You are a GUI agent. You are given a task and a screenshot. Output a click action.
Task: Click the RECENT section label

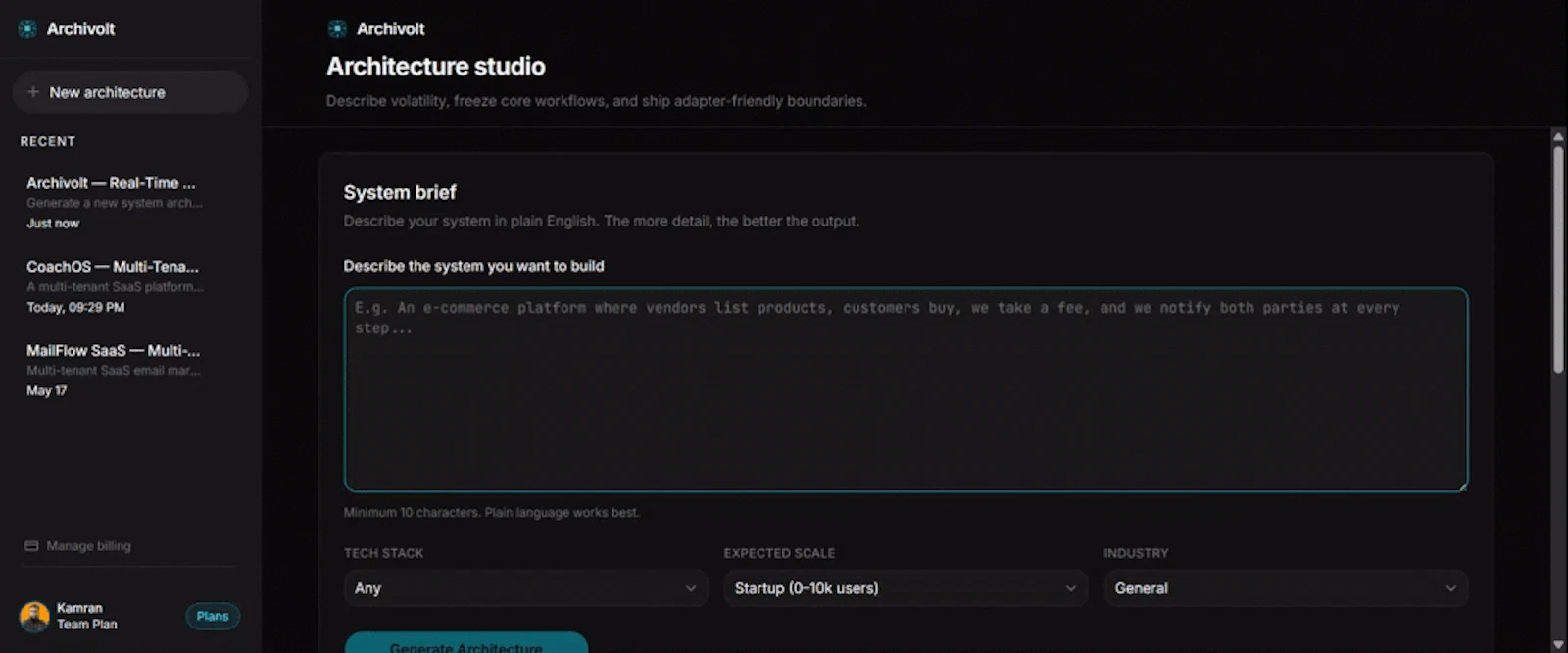48,141
